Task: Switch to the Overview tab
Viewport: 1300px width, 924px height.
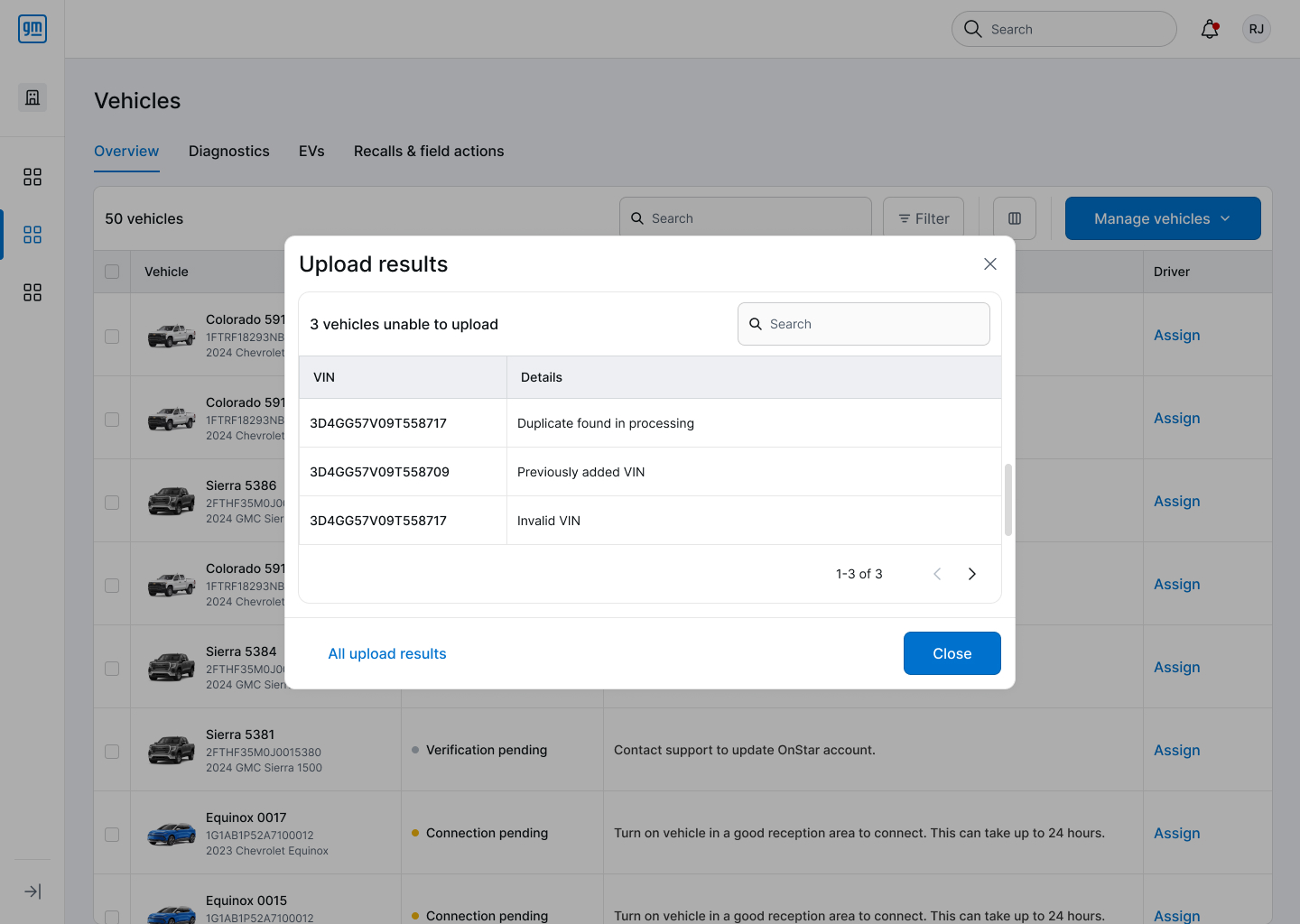Action: point(126,152)
